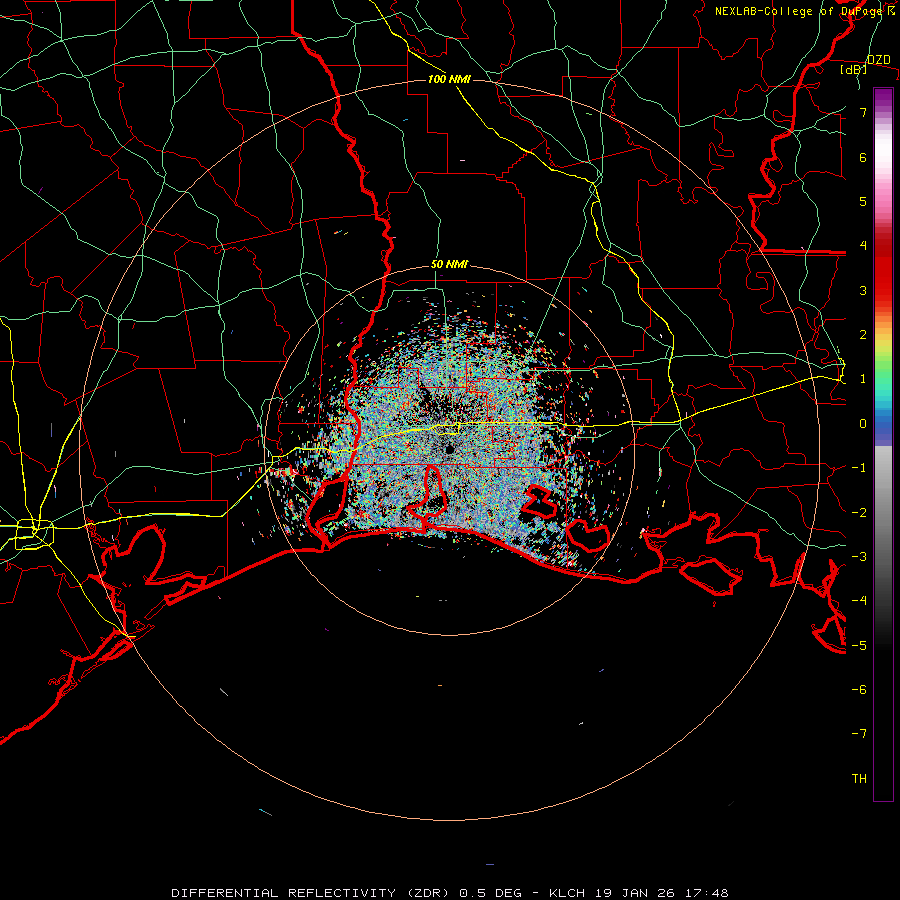The height and width of the screenshot is (900, 900).
Task: Select the -1 dB scale value
Action: [859, 468]
